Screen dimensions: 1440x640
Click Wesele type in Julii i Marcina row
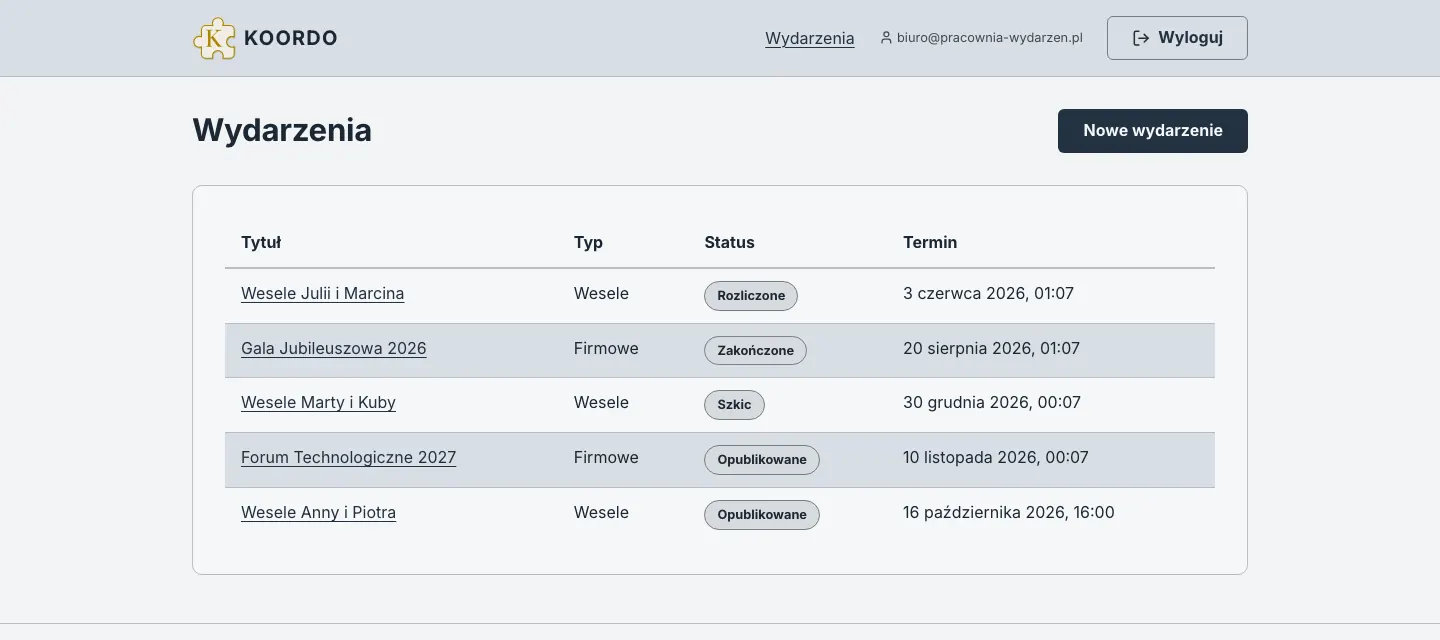click(x=601, y=294)
